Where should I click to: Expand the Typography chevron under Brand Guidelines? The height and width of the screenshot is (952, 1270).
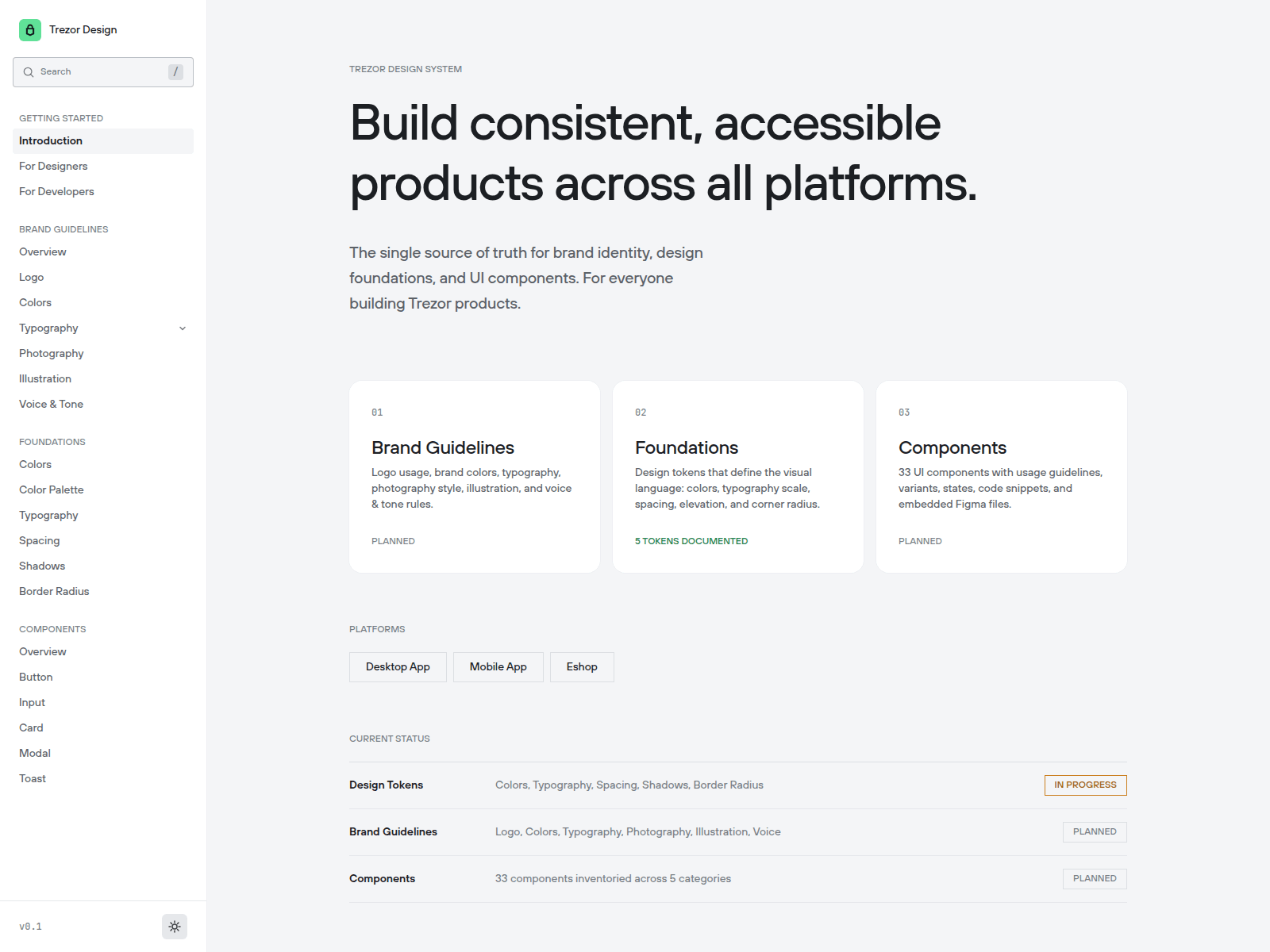[183, 328]
